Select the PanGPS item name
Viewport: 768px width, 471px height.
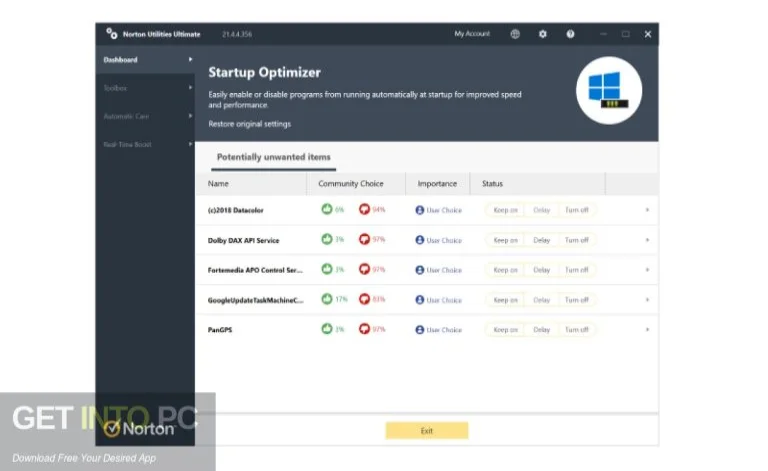[220, 330]
